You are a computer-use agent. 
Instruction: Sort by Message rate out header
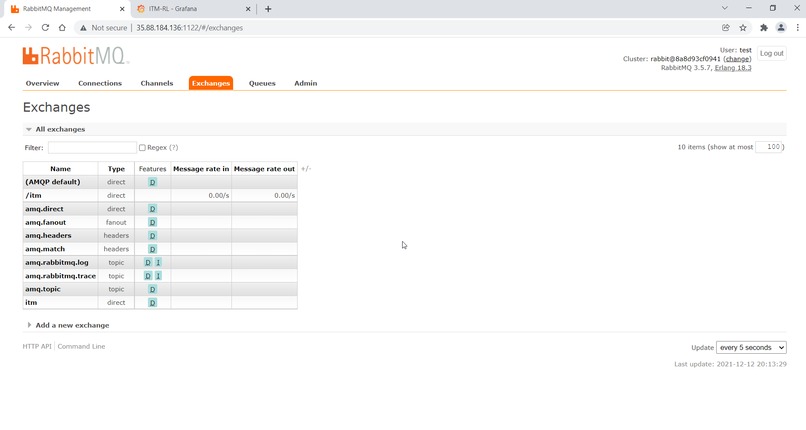point(264,169)
